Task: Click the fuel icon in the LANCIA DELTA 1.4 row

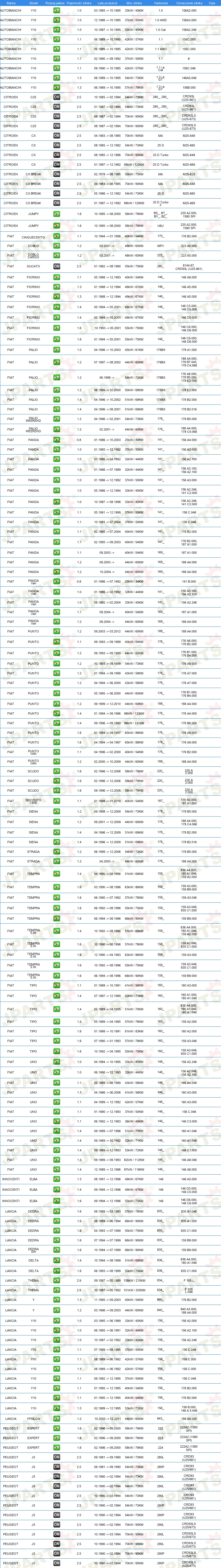Action: tap(57, 1261)
